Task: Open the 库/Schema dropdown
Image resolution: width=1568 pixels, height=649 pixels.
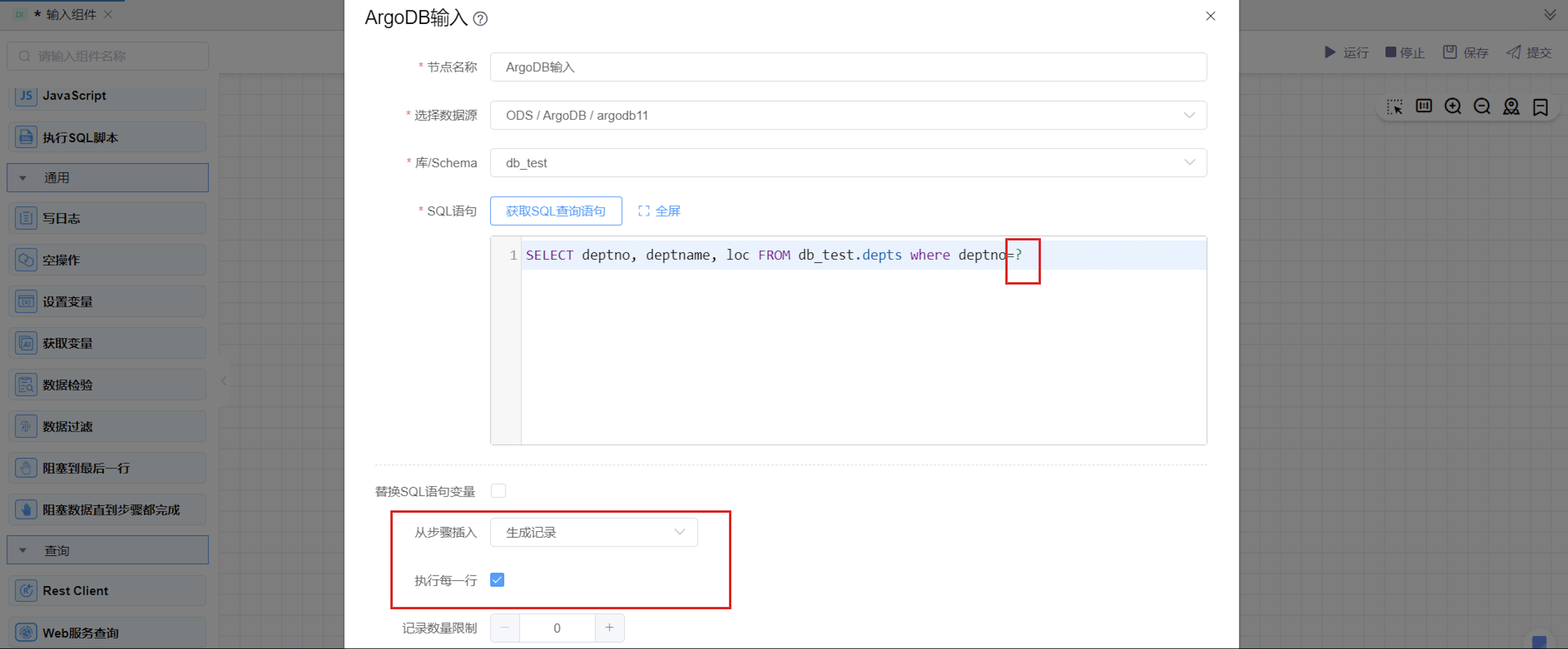Action: point(847,163)
